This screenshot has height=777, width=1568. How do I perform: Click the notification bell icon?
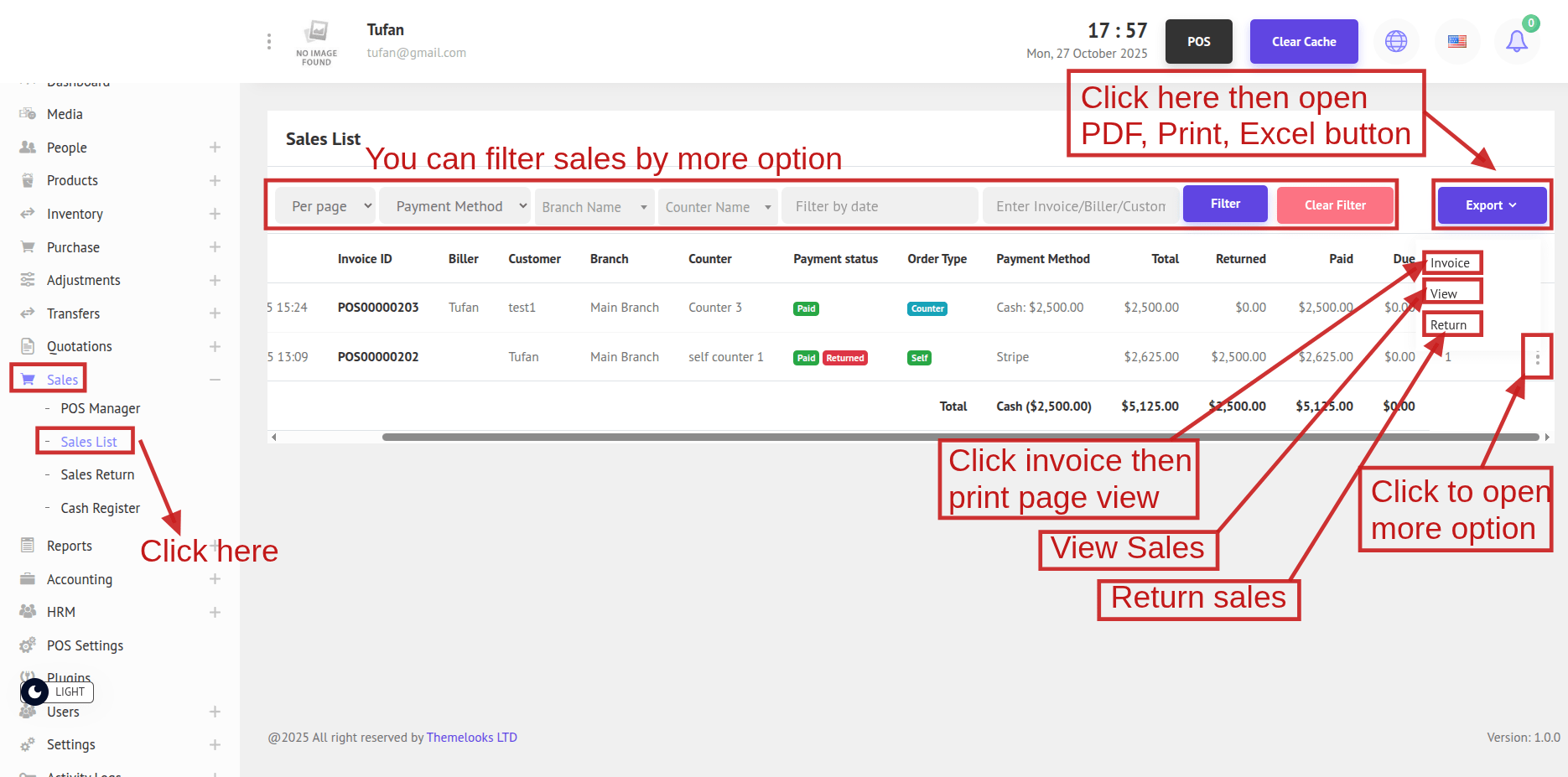click(x=1516, y=41)
